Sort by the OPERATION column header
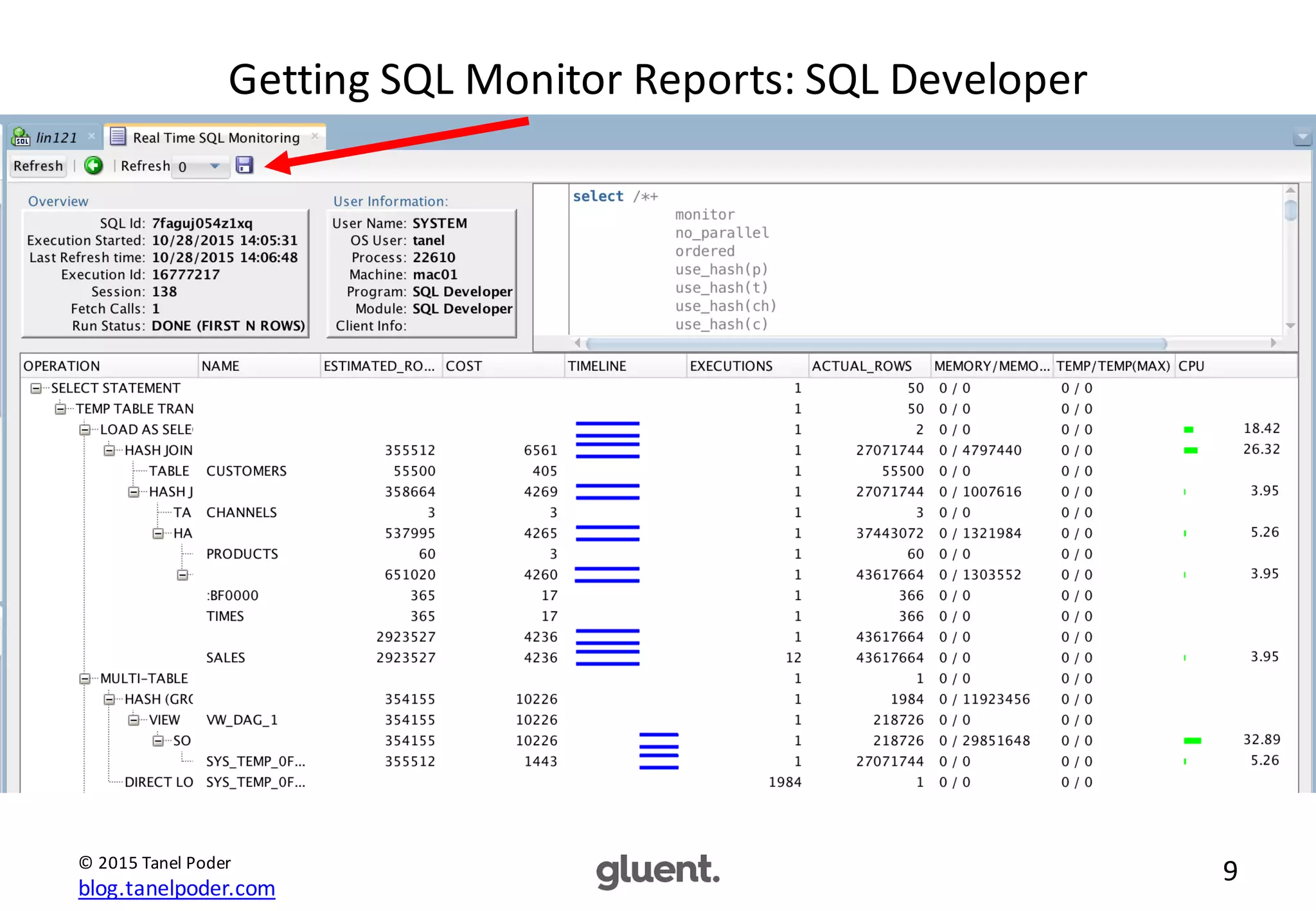The width and height of the screenshot is (1316, 911). click(x=109, y=366)
